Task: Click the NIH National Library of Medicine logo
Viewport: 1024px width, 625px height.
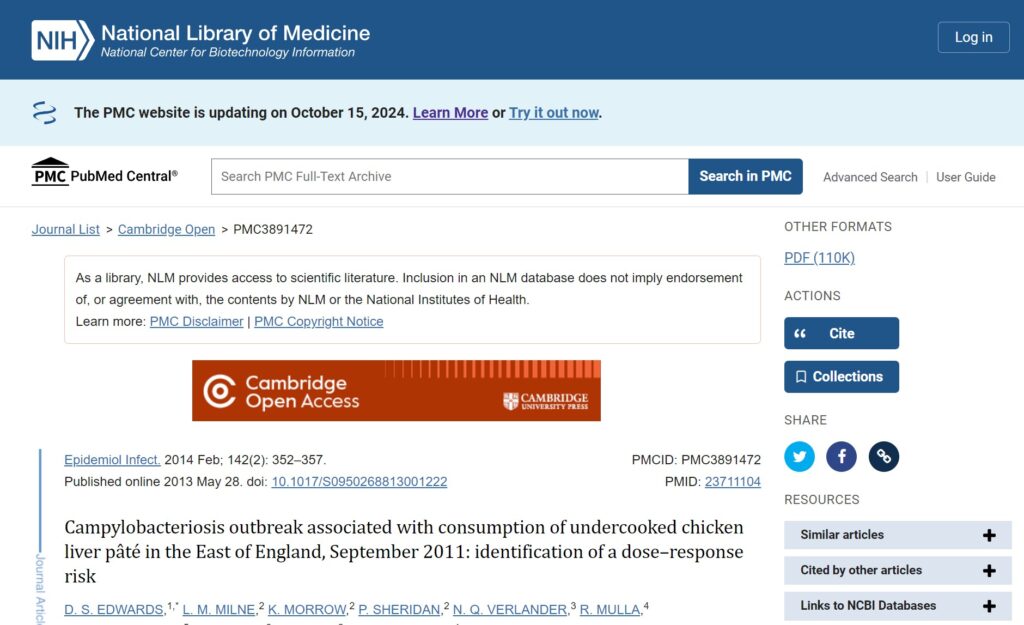Action: pos(200,40)
